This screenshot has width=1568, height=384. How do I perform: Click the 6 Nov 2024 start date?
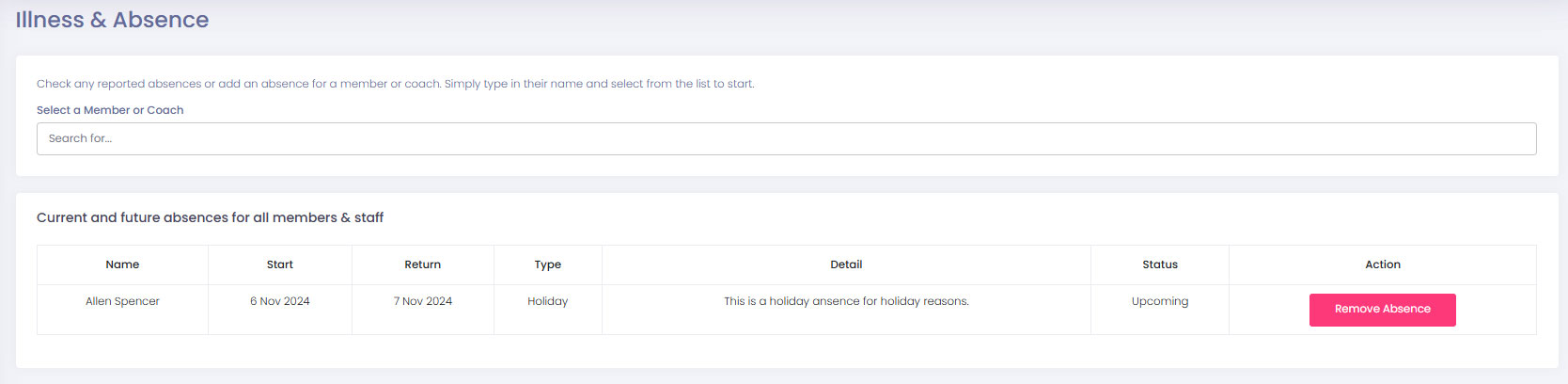pos(280,301)
